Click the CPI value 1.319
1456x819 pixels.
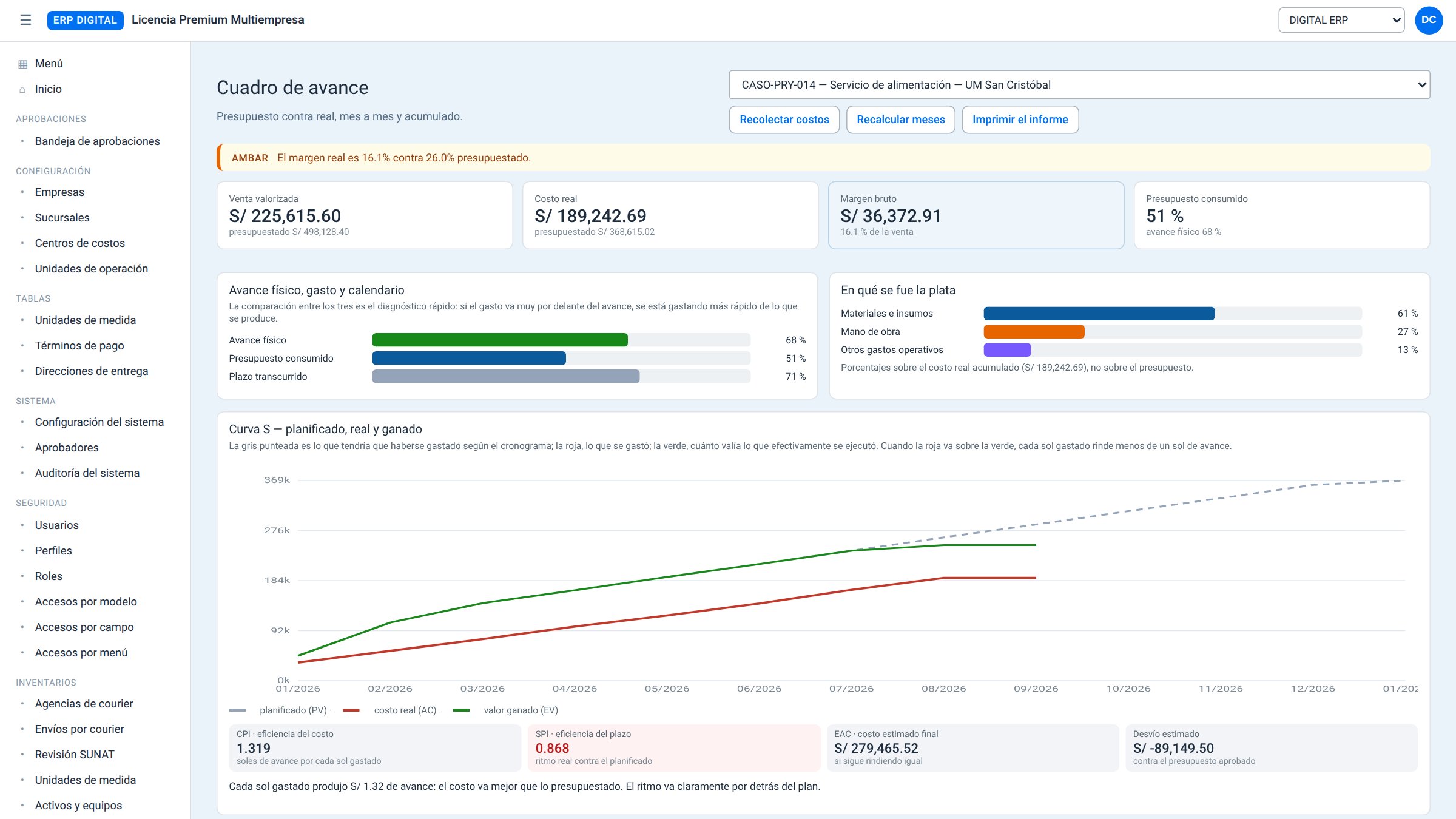254,749
